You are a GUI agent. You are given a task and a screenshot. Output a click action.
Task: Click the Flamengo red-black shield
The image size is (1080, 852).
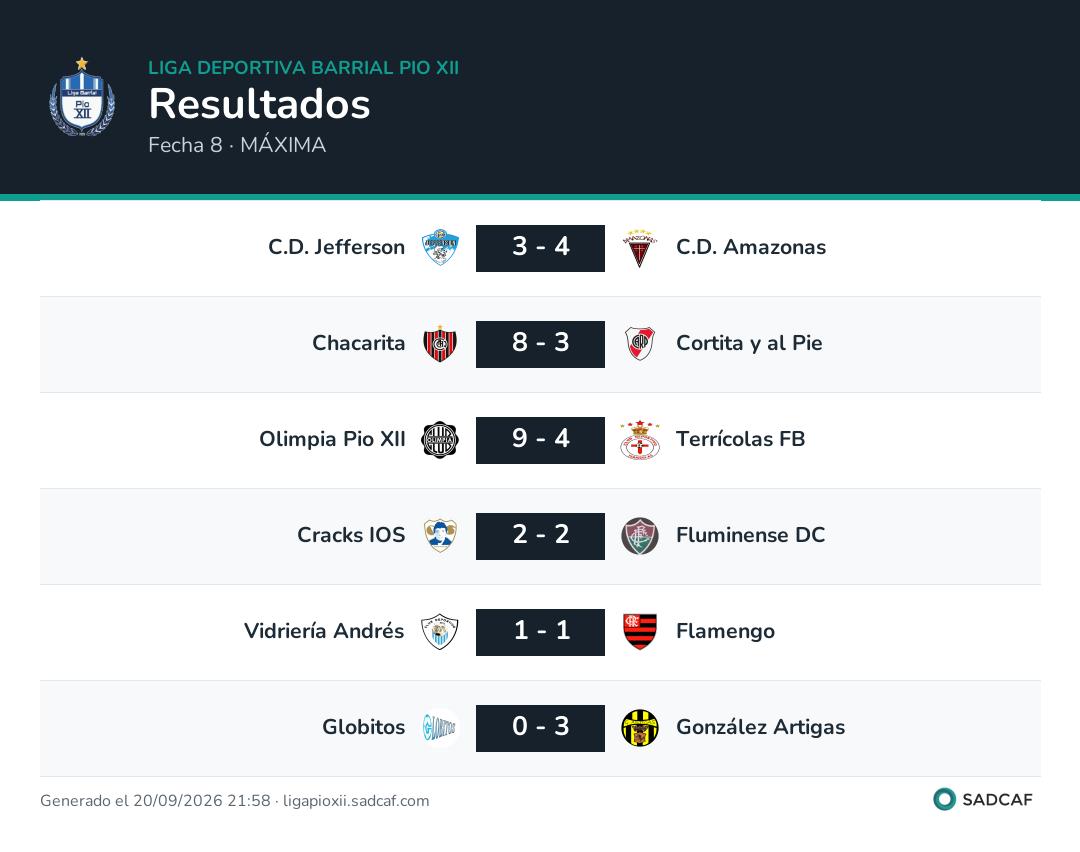[640, 632]
